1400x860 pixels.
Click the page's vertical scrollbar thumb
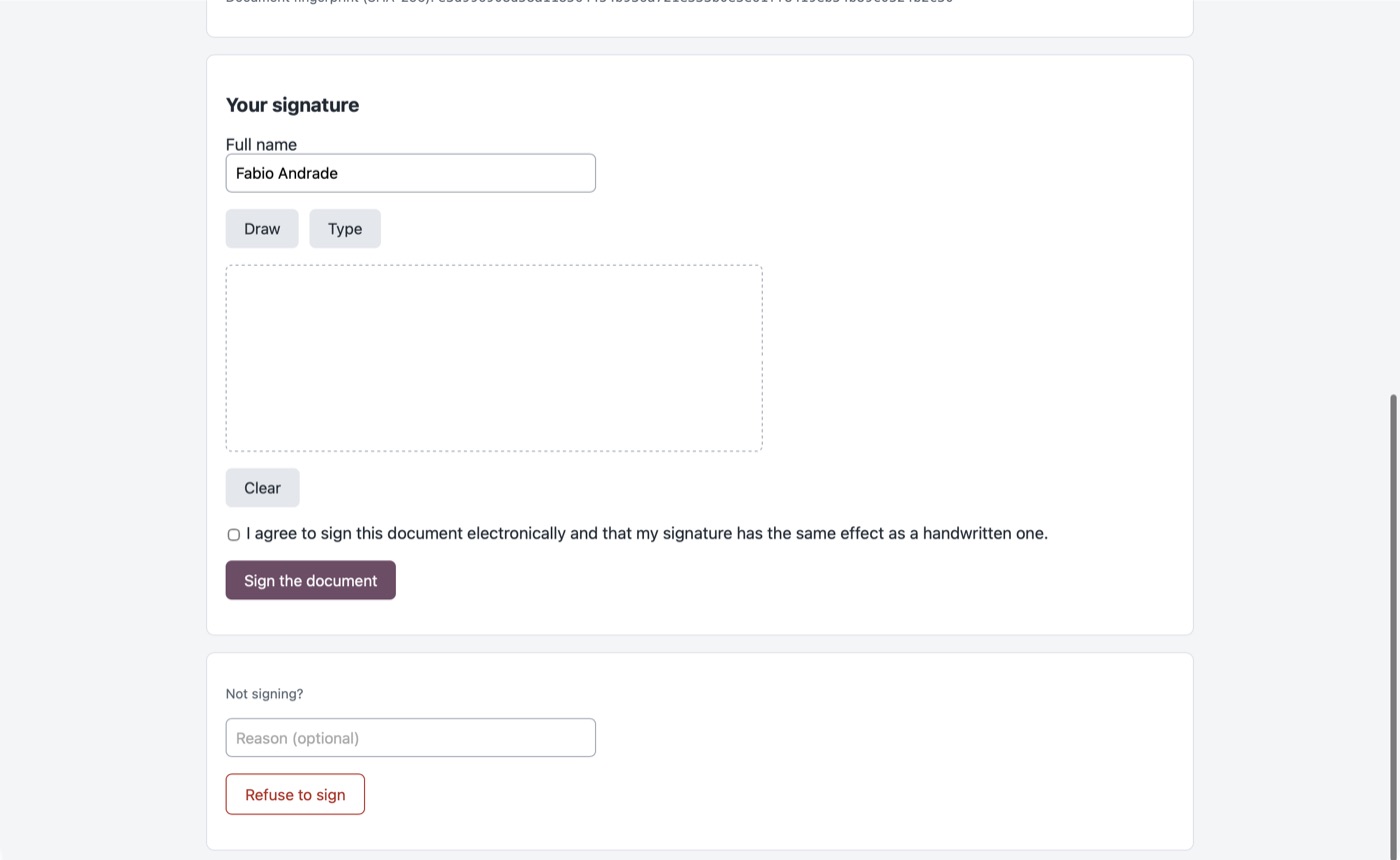tap(1394, 625)
